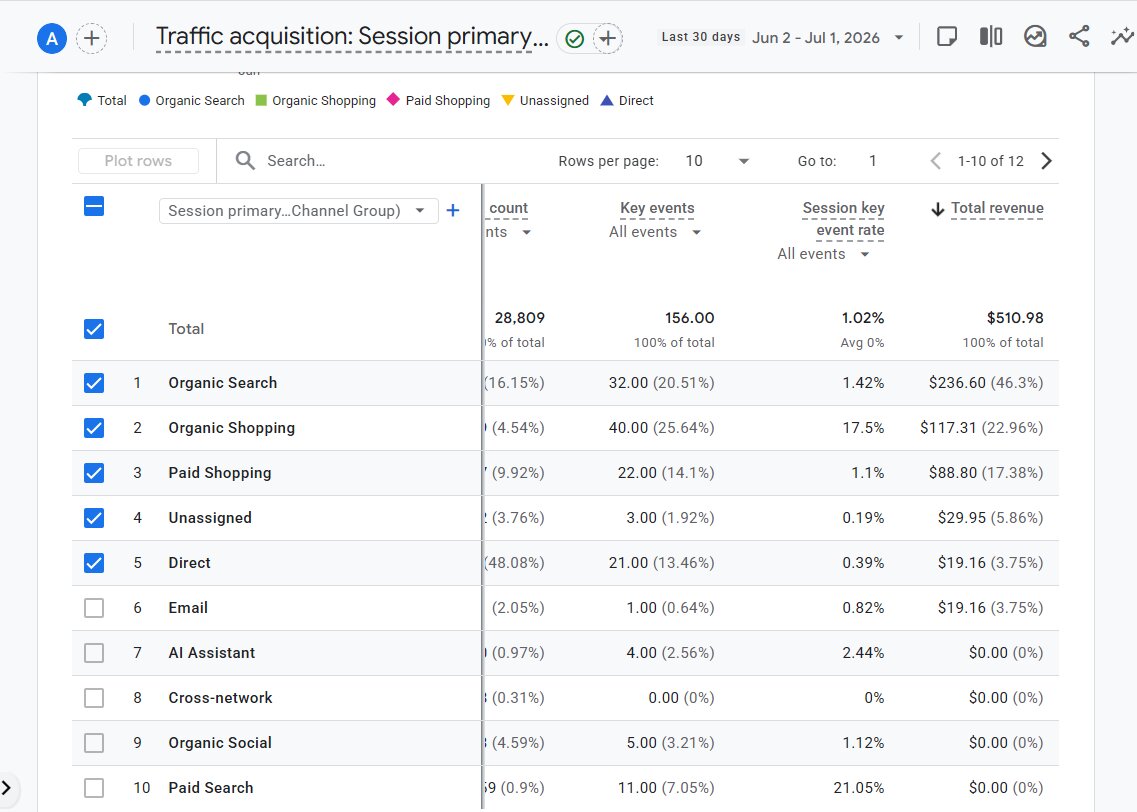This screenshot has width=1137, height=812.
Task: Click the descending sort arrow by Total revenue
Action: point(937,210)
